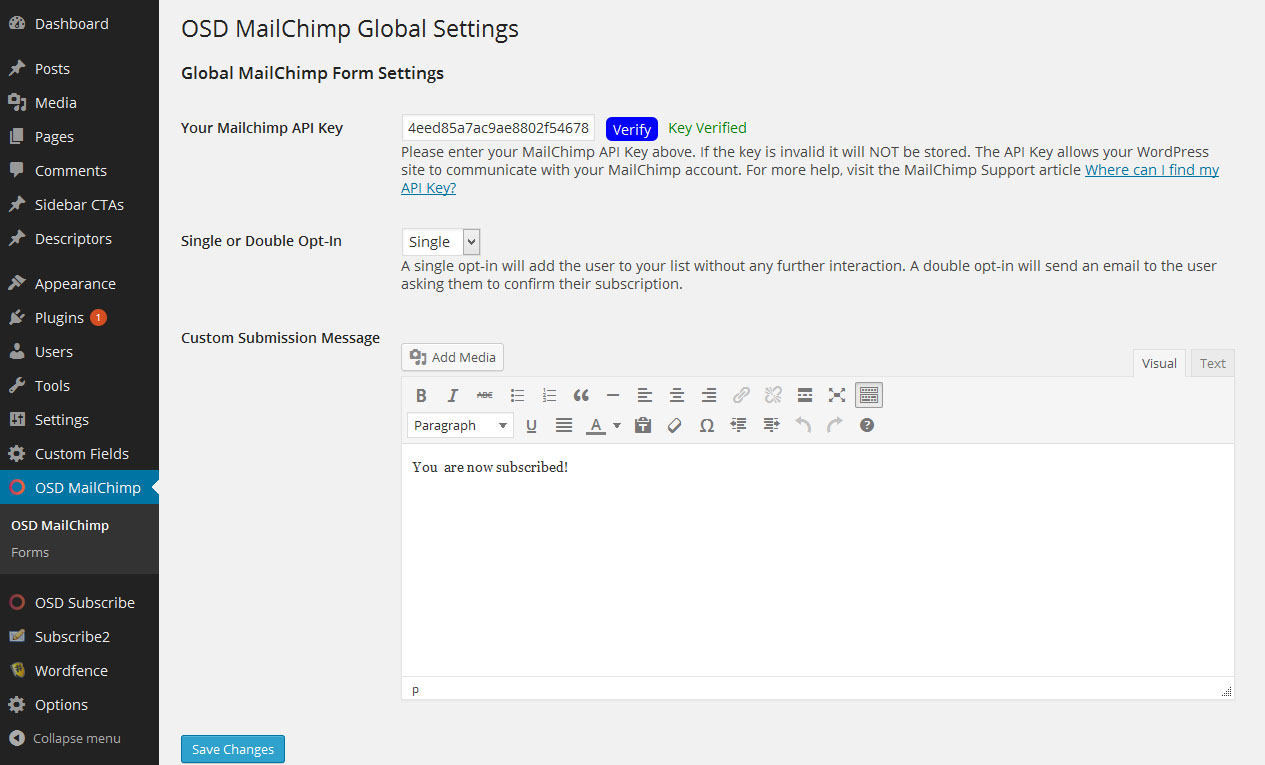Screen dimensions: 1265x765
Task: Increase the paragraph indent
Action: [x=771, y=425]
